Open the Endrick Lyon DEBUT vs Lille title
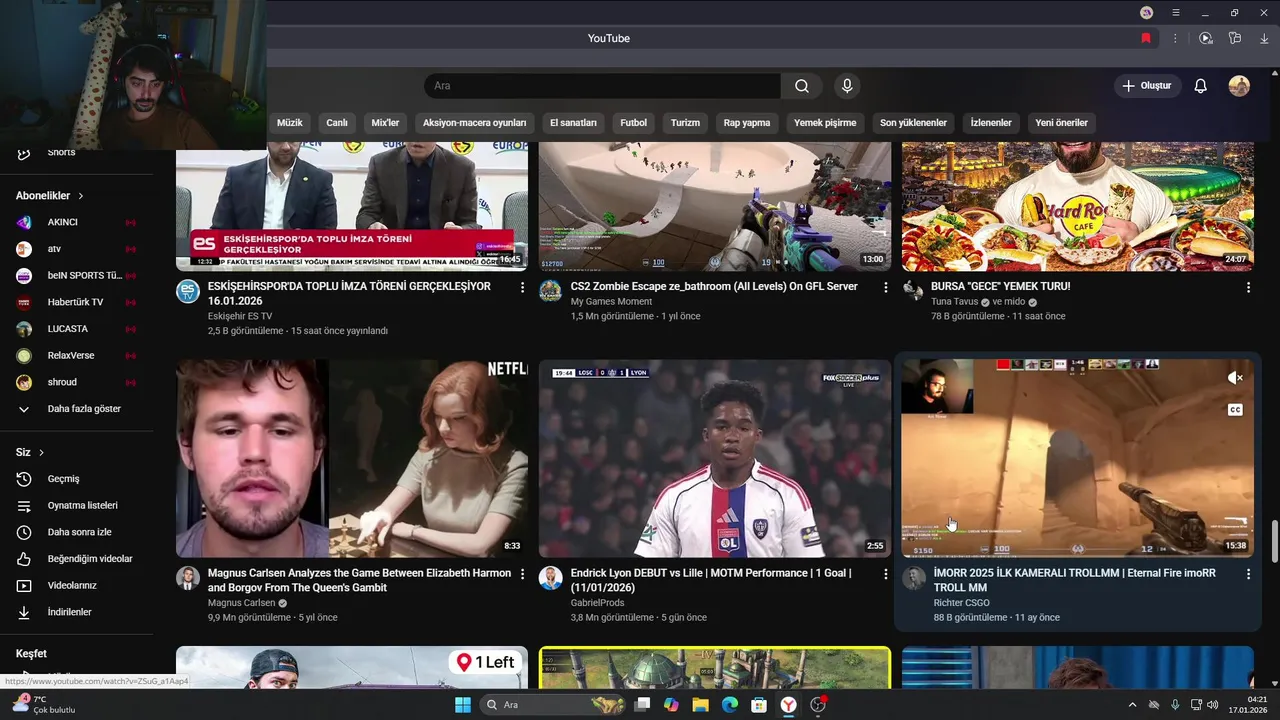 [711, 580]
